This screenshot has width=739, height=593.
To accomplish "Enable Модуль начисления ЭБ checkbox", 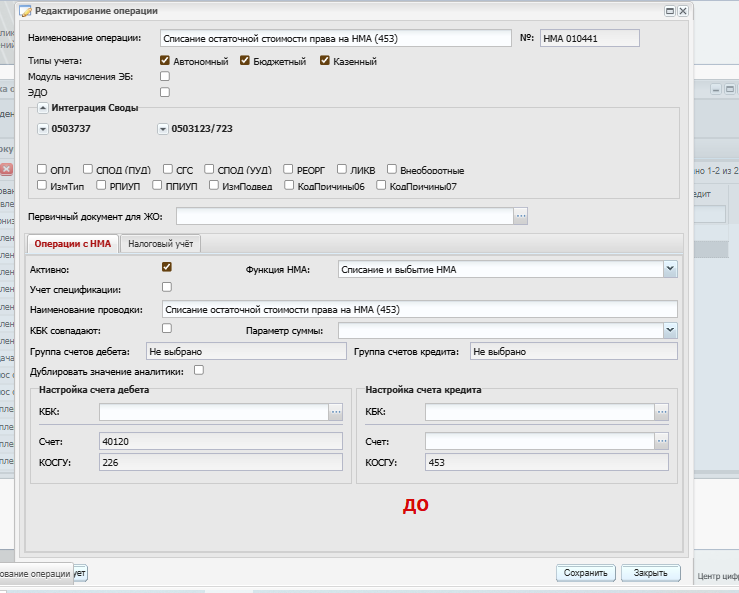I will tap(164, 76).
